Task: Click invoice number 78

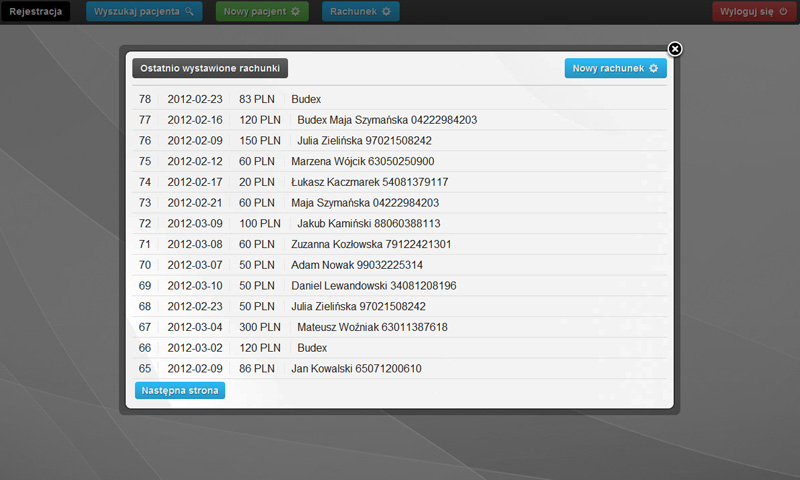Action: point(145,99)
